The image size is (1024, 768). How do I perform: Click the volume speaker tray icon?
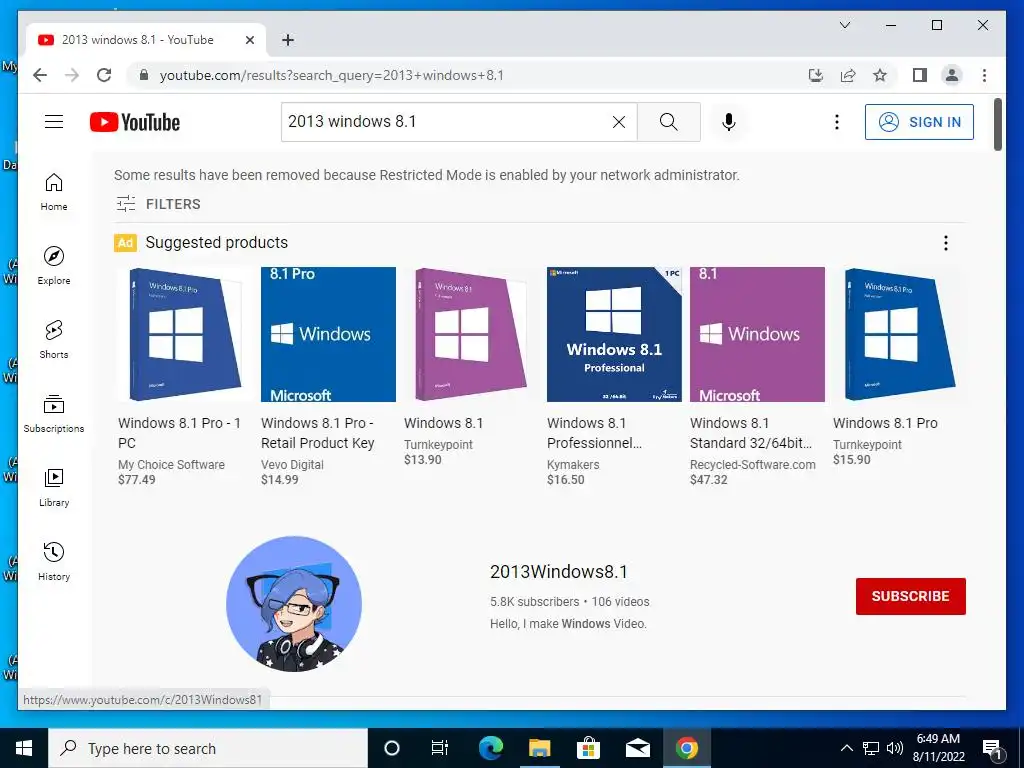[895, 748]
